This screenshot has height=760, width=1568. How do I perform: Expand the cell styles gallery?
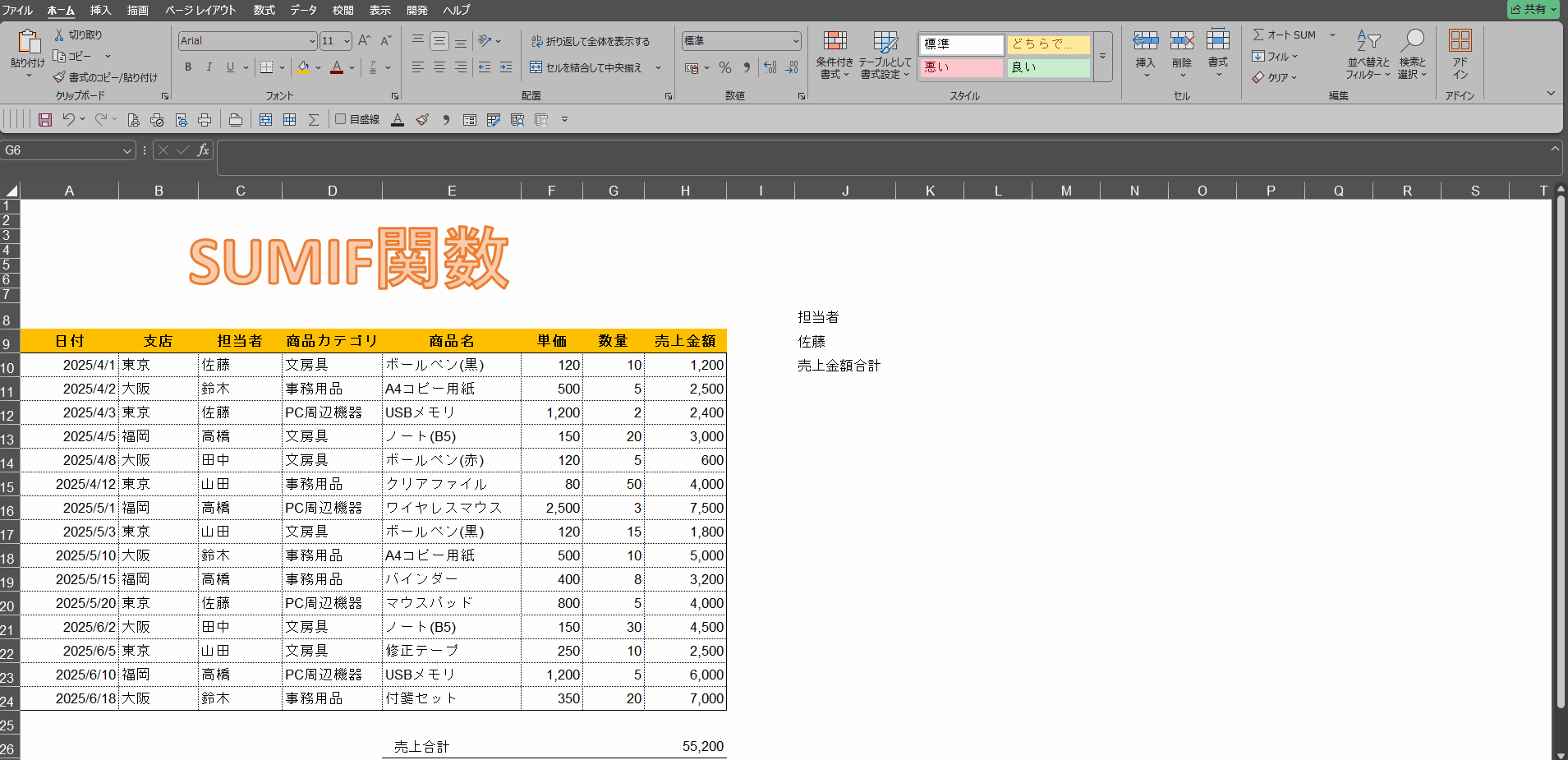coord(1102,57)
